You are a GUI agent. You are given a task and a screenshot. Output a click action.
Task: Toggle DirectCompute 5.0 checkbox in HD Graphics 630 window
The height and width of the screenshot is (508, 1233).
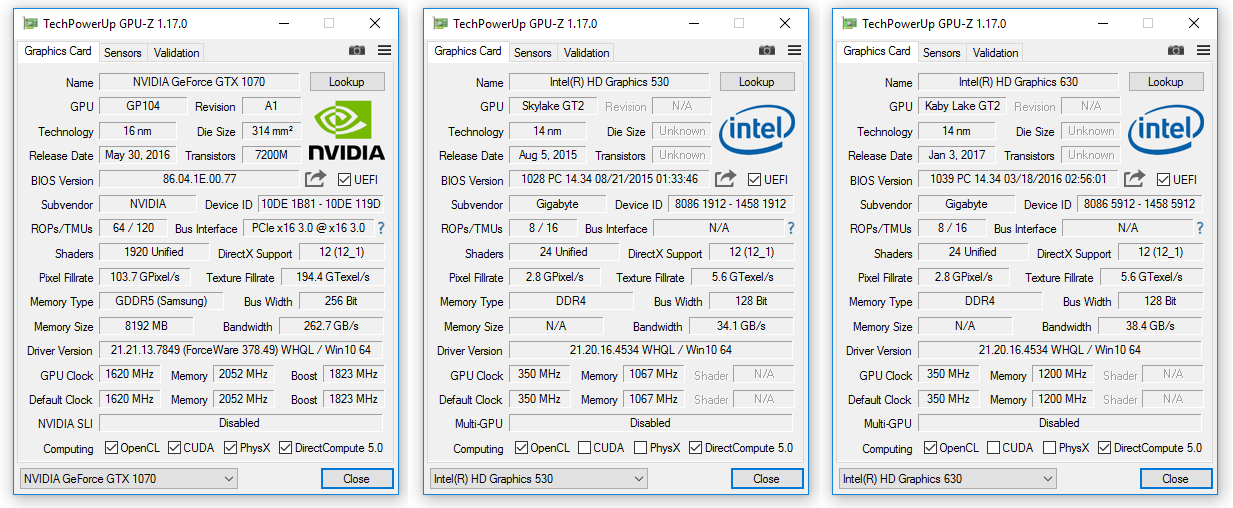click(x=1105, y=448)
